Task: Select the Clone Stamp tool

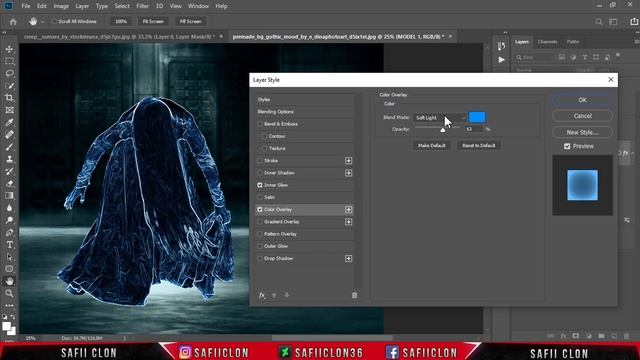Action: pyautogui.click(x=9, y=159)
